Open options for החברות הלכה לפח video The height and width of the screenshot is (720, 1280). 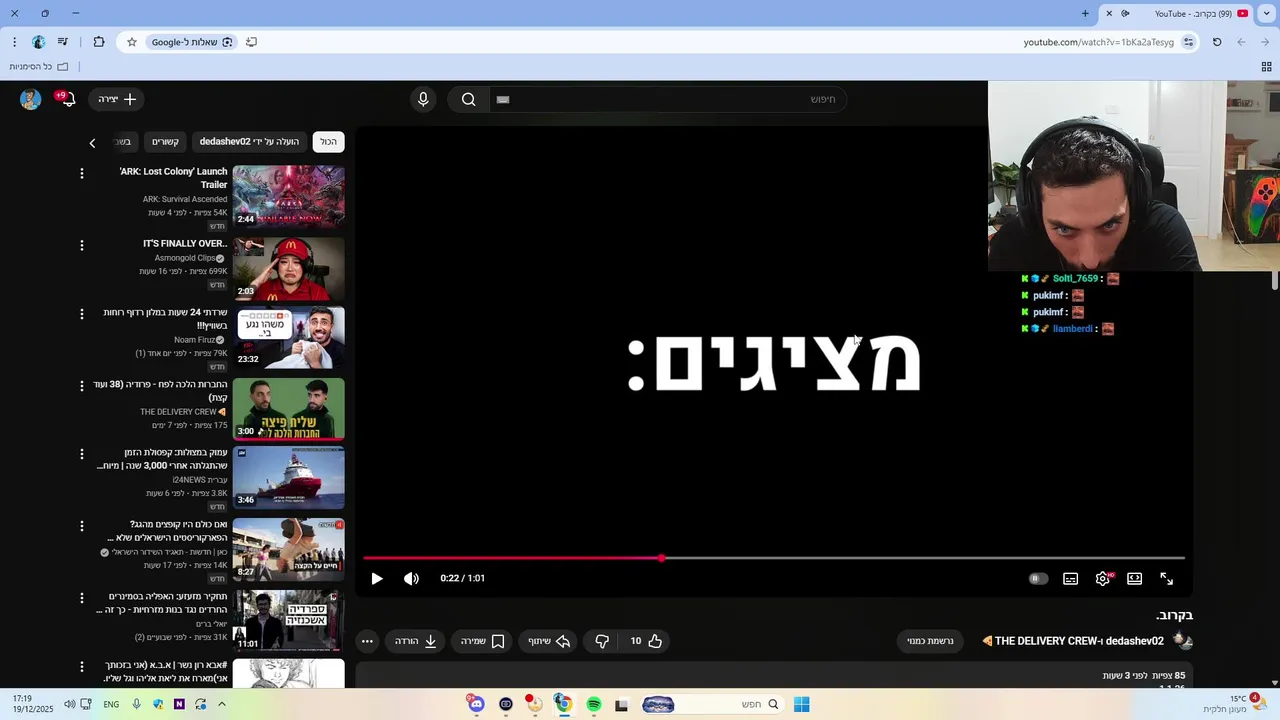point(82,386)
